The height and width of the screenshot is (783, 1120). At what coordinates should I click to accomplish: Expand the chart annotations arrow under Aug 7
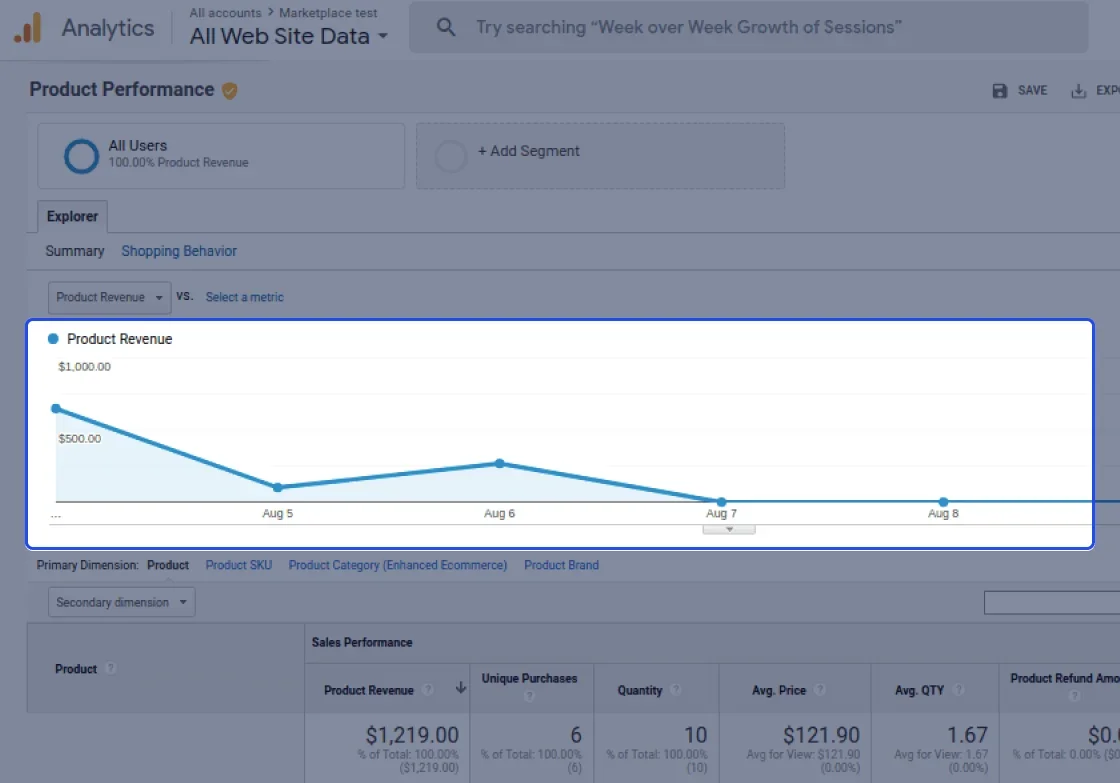(x=729, y=529)
